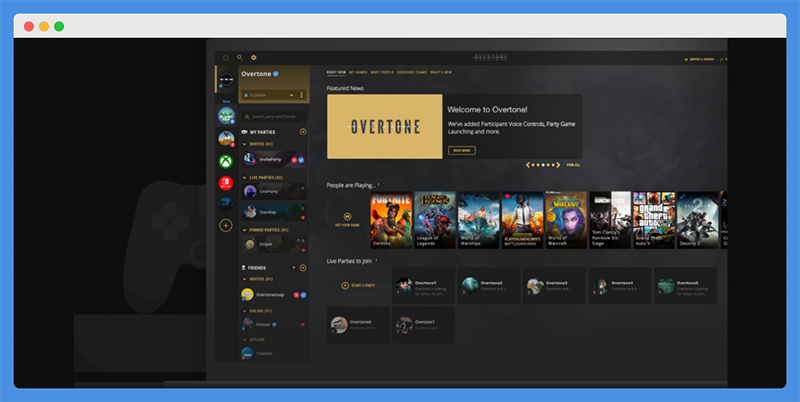Open the LiveParty party row

point(274,191)
